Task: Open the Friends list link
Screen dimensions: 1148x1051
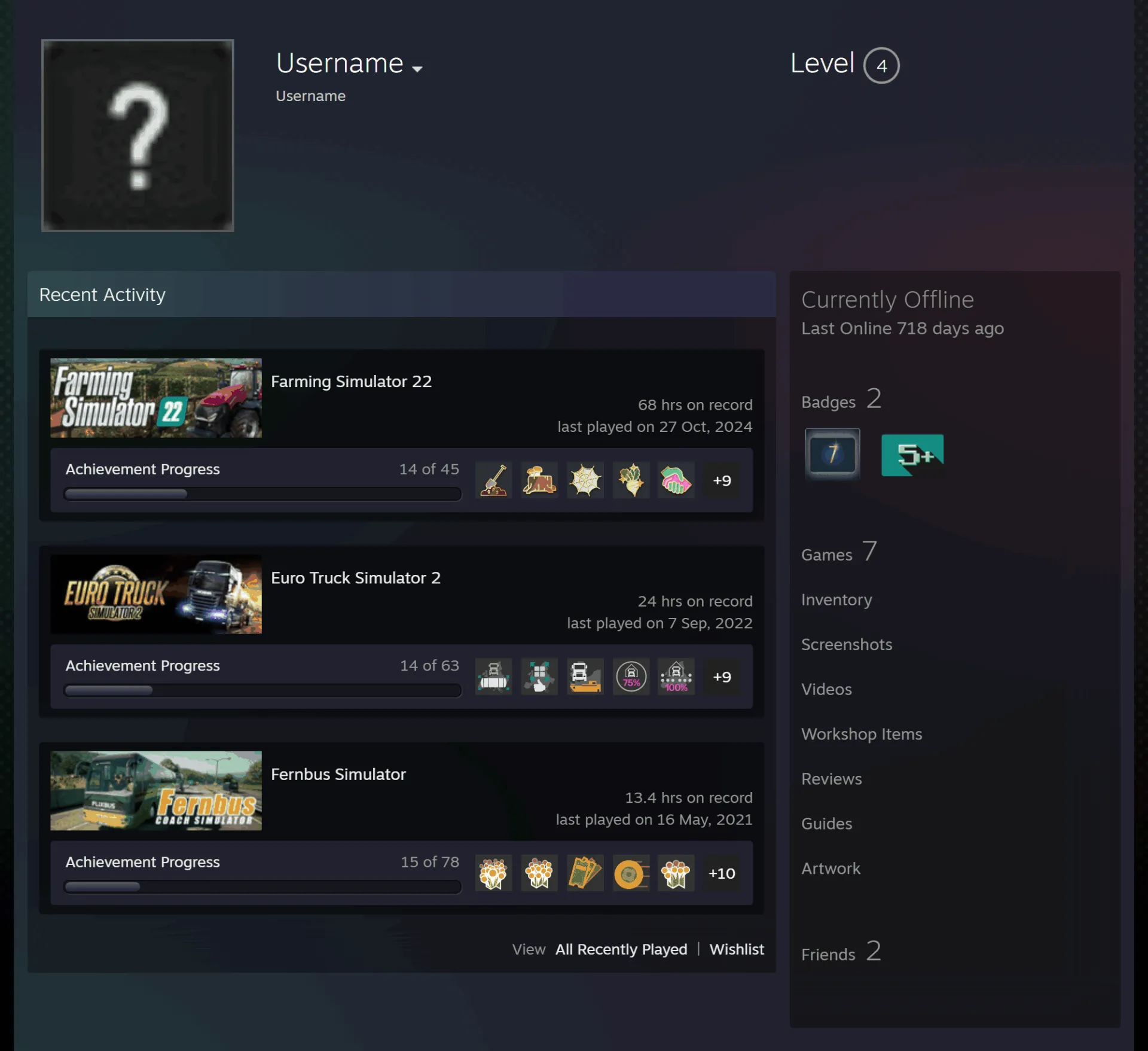Action: (841, 952)
